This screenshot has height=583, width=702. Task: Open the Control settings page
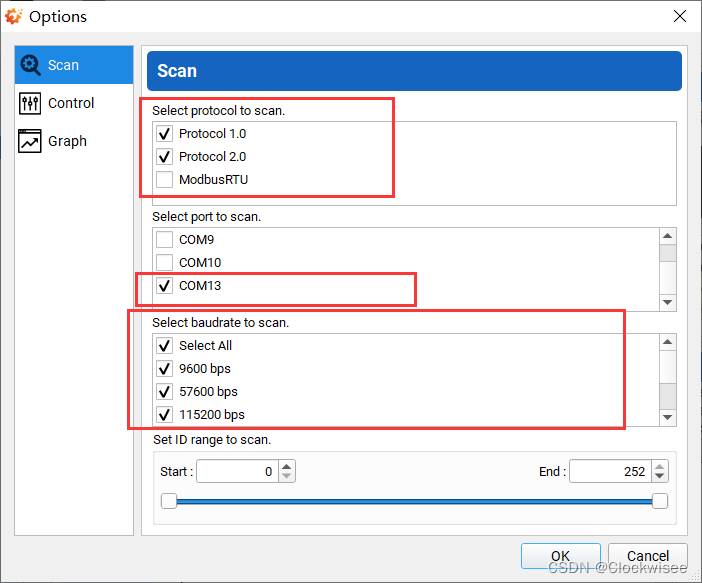point(74,103)
